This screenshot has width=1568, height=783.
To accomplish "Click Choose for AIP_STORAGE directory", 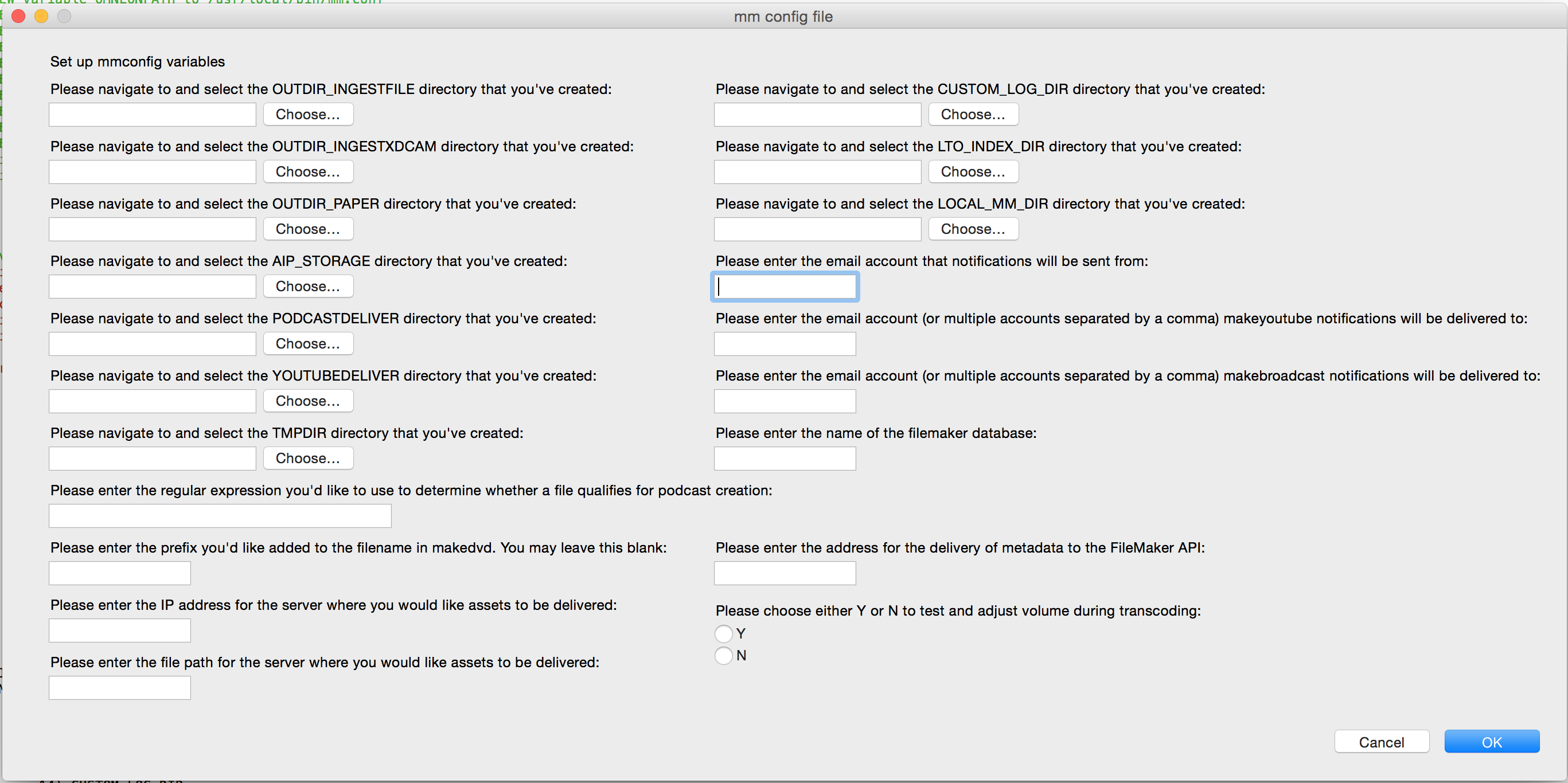I will pos(307,286).
